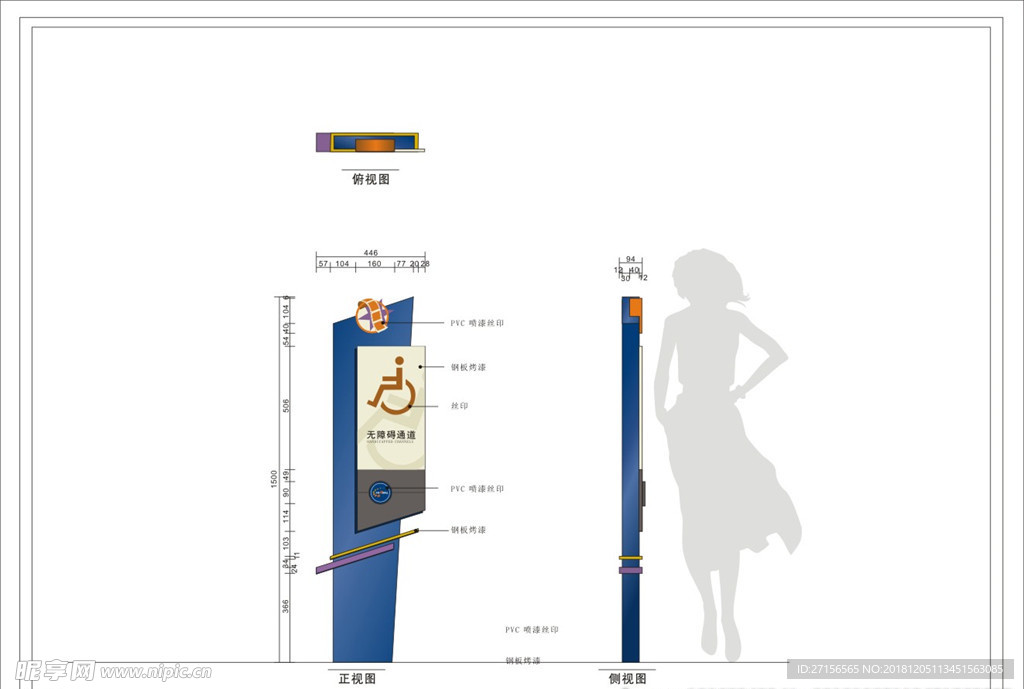
Task: Click the 丝印 annotation label
Action: (x=459, y=406)
